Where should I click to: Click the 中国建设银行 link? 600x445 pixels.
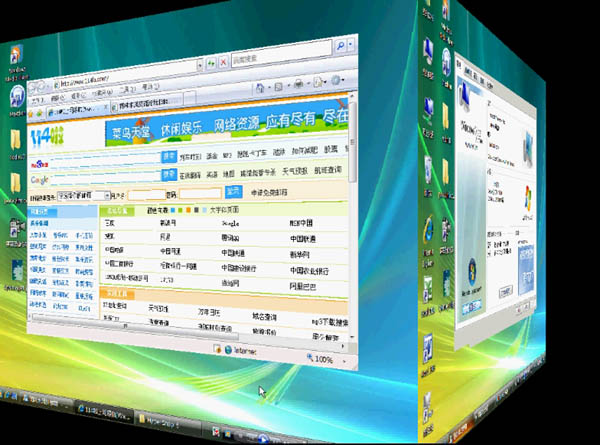click(x=238, y=268)
